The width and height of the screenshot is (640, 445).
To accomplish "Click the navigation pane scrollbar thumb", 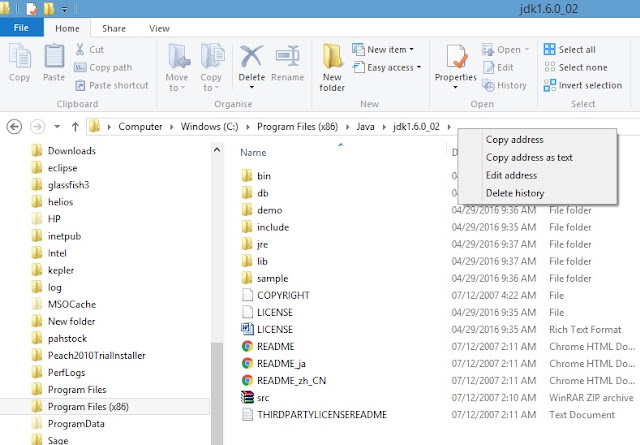I will 217,394.
